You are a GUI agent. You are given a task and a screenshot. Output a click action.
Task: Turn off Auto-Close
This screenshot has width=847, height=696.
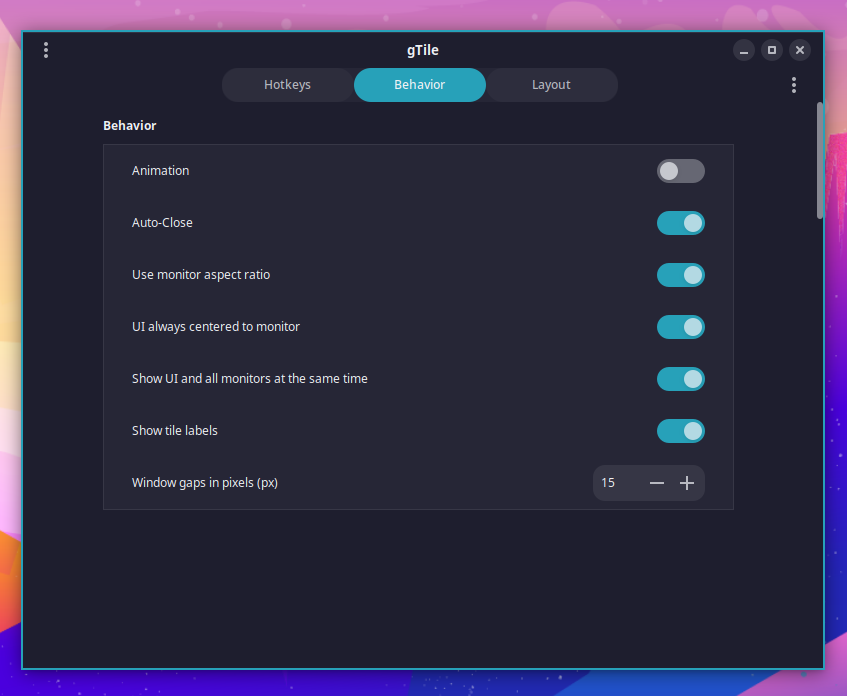[x=681, y=223]
